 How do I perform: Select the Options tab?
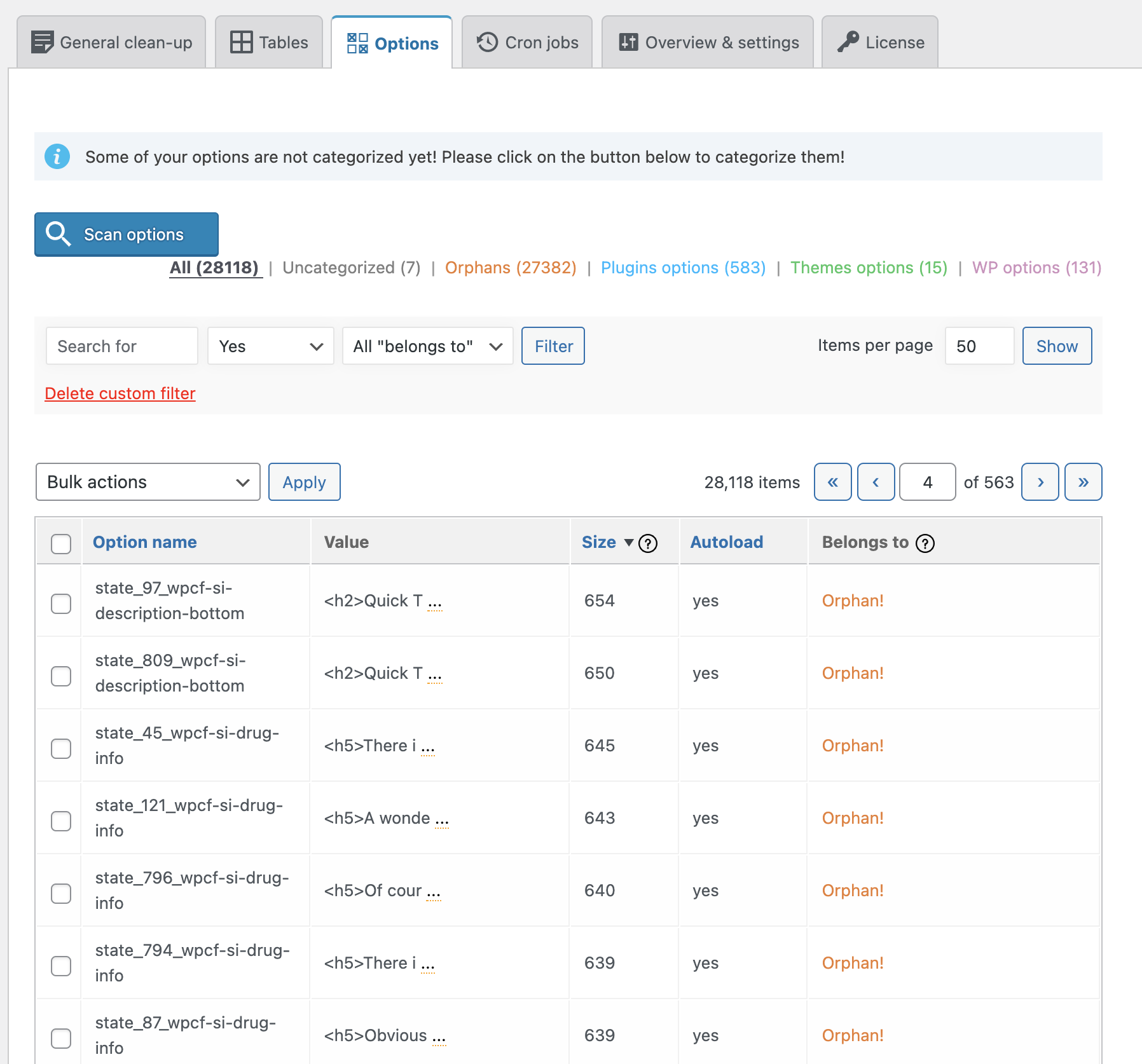click(392, 43)
